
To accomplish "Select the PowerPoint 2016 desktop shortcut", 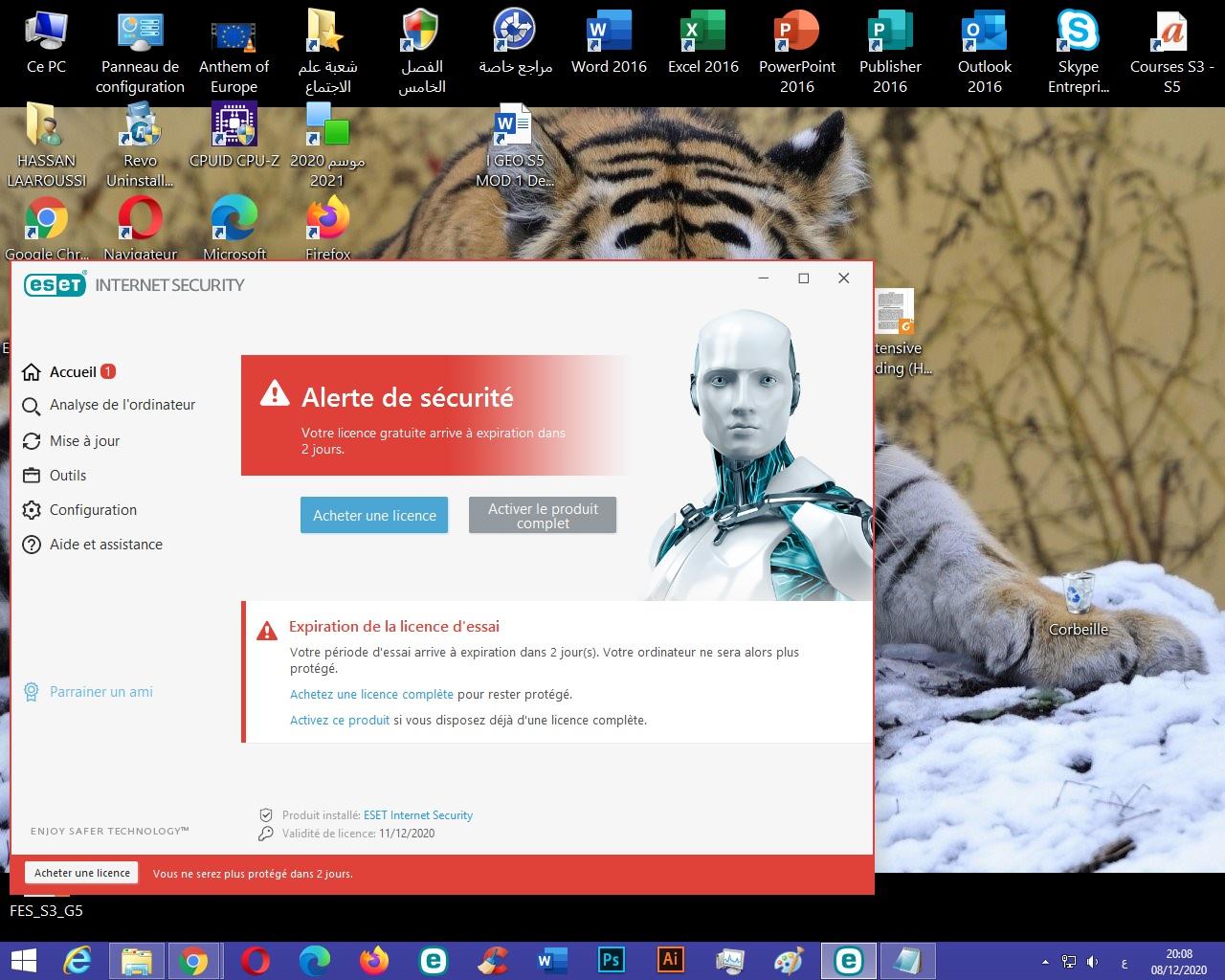I will click(x=796, y=53).
